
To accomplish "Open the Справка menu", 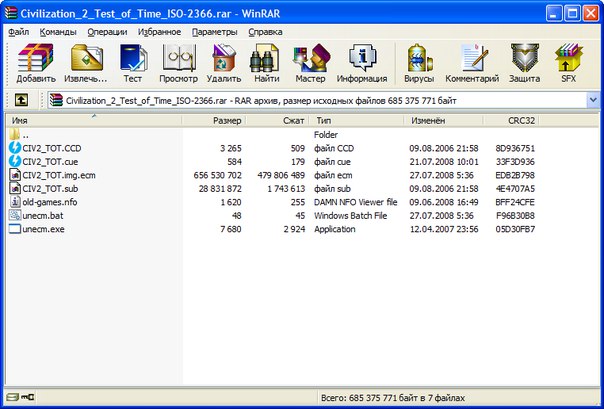I will [265, 32].
